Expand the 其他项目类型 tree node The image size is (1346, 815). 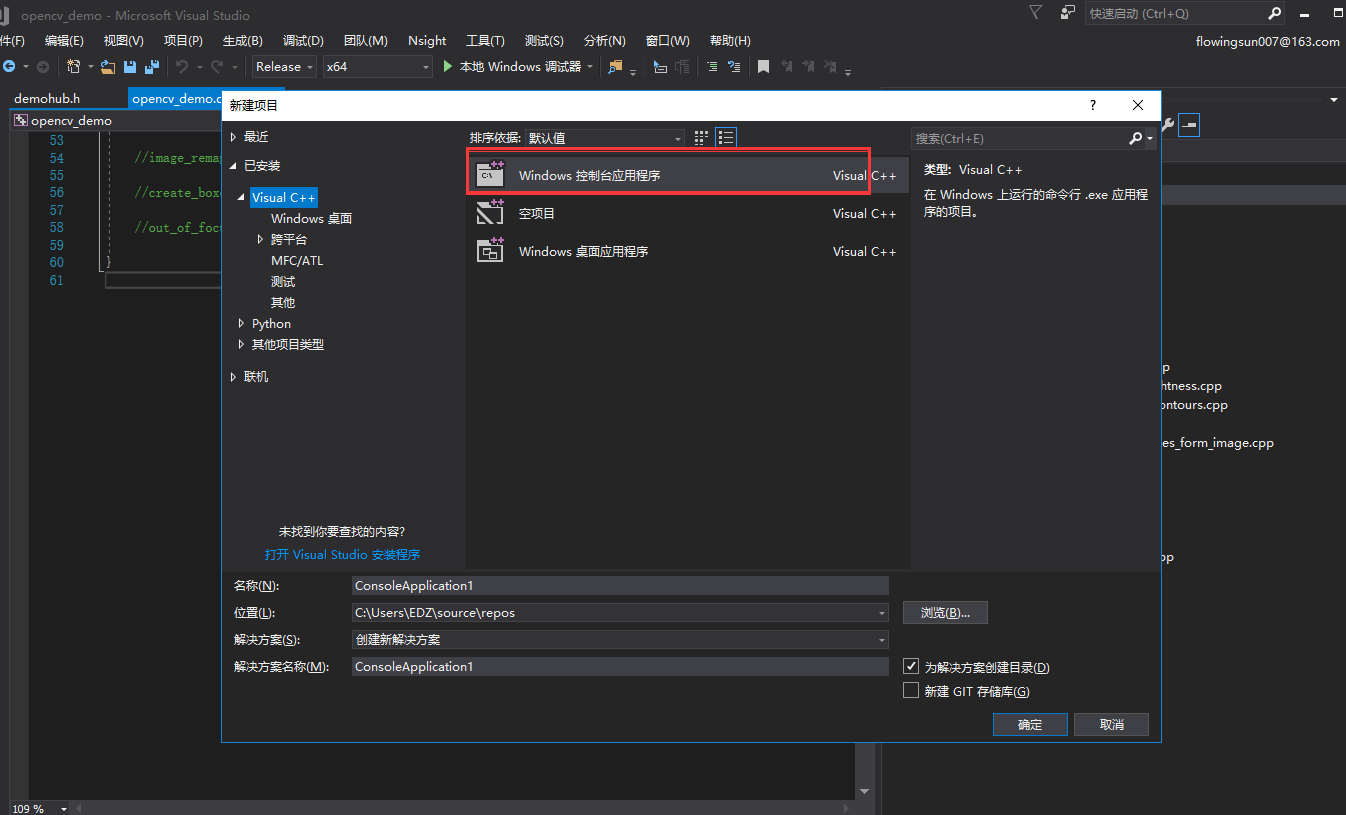click(x=241, y=345)
